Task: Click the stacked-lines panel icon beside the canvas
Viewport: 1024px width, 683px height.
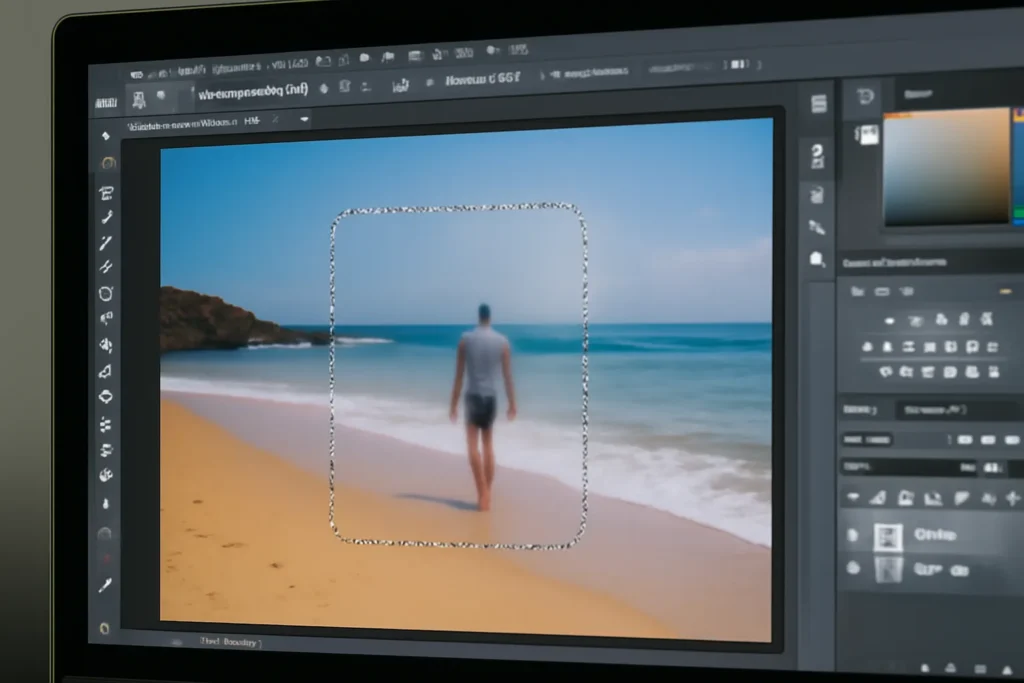Action: coord(819,104)
